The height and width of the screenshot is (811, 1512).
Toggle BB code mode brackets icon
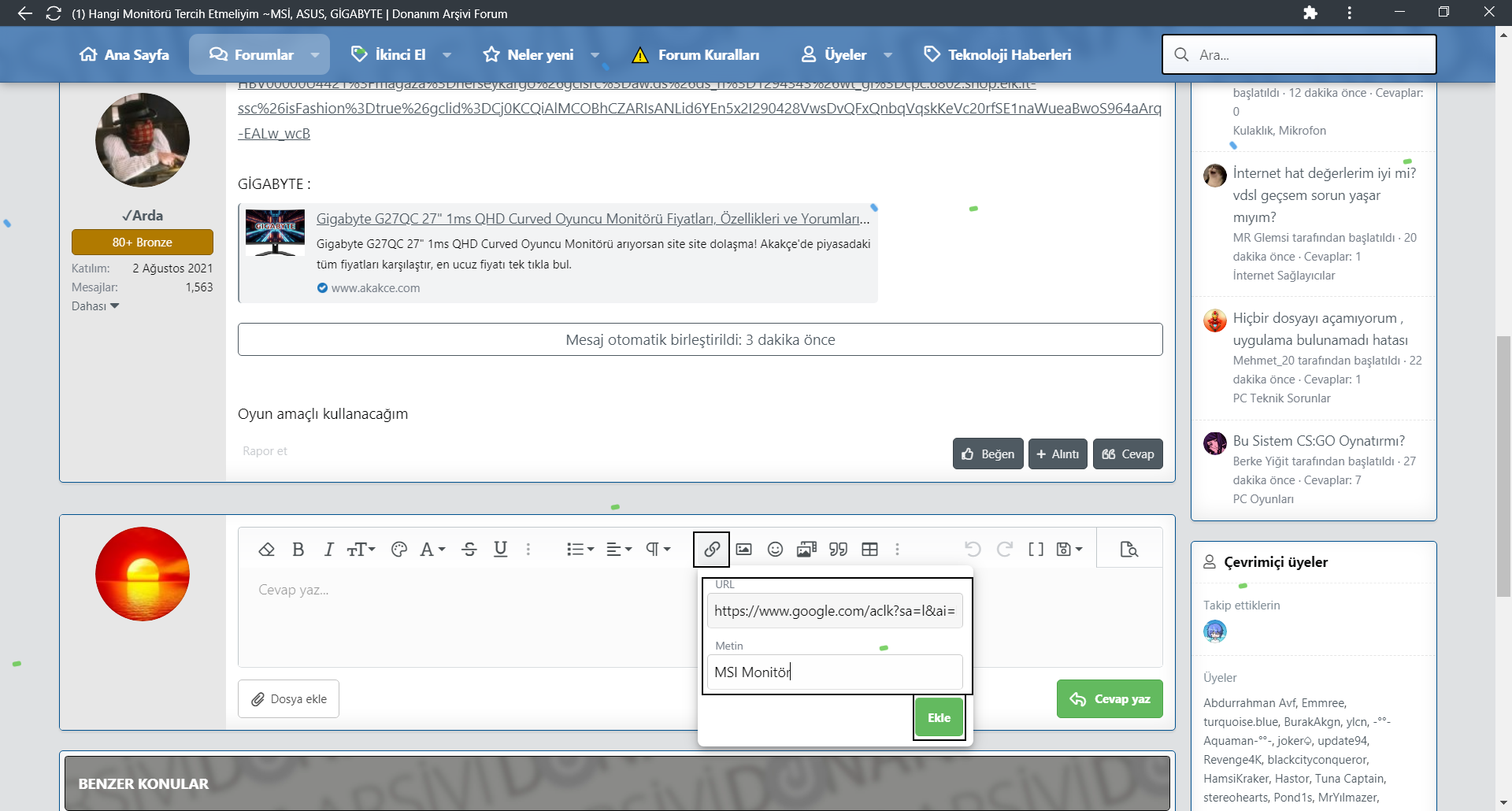point(1036,550)
